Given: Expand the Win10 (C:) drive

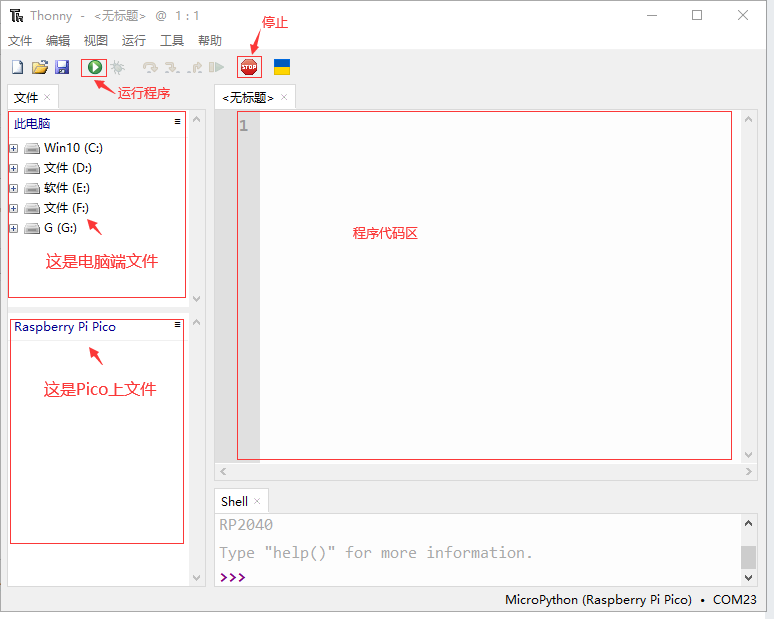Looking at the screenshot, I should 14,148.
